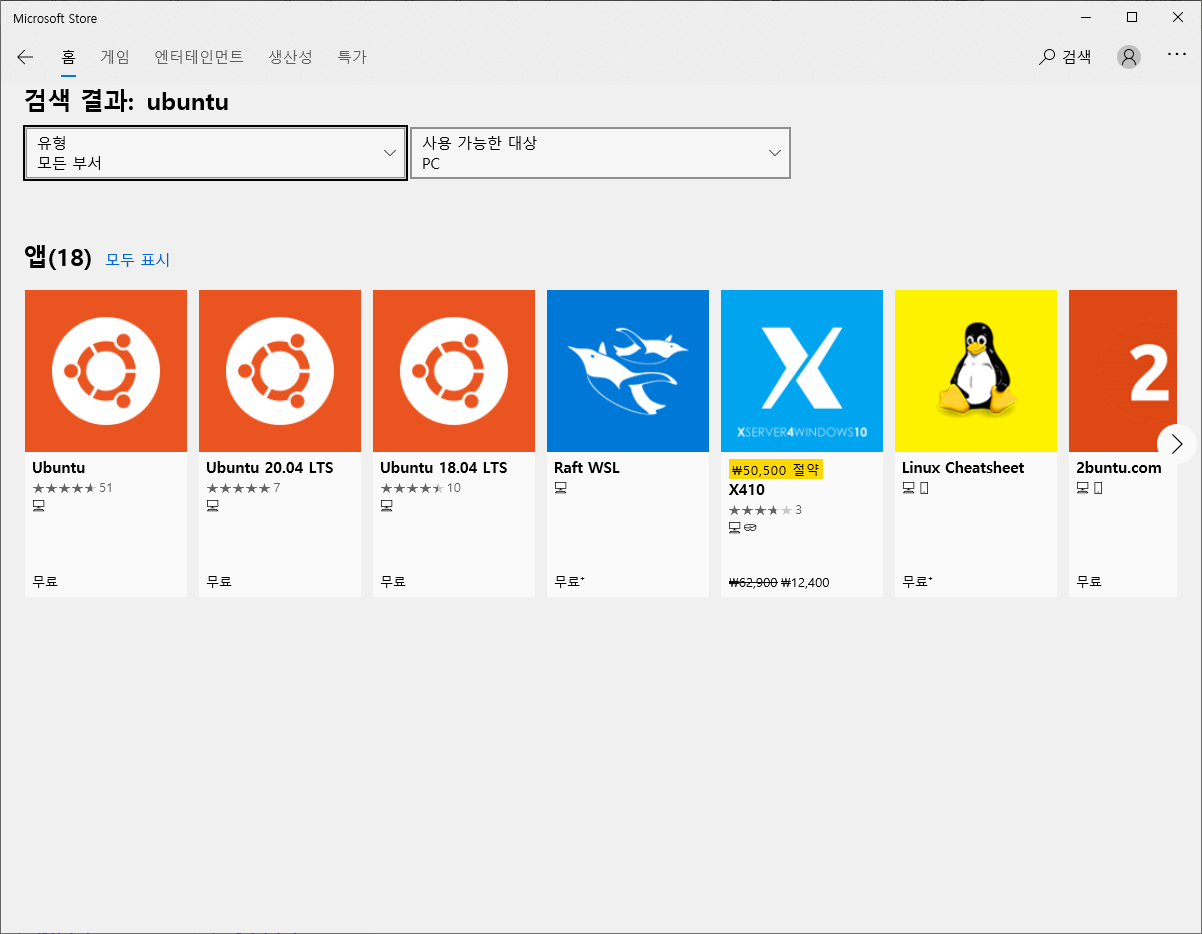The height and width of the screenshot is (934, 1202).
Task: Click the 무료+ price on Linux Cheatsheet card
Action: tap(917, 581)
